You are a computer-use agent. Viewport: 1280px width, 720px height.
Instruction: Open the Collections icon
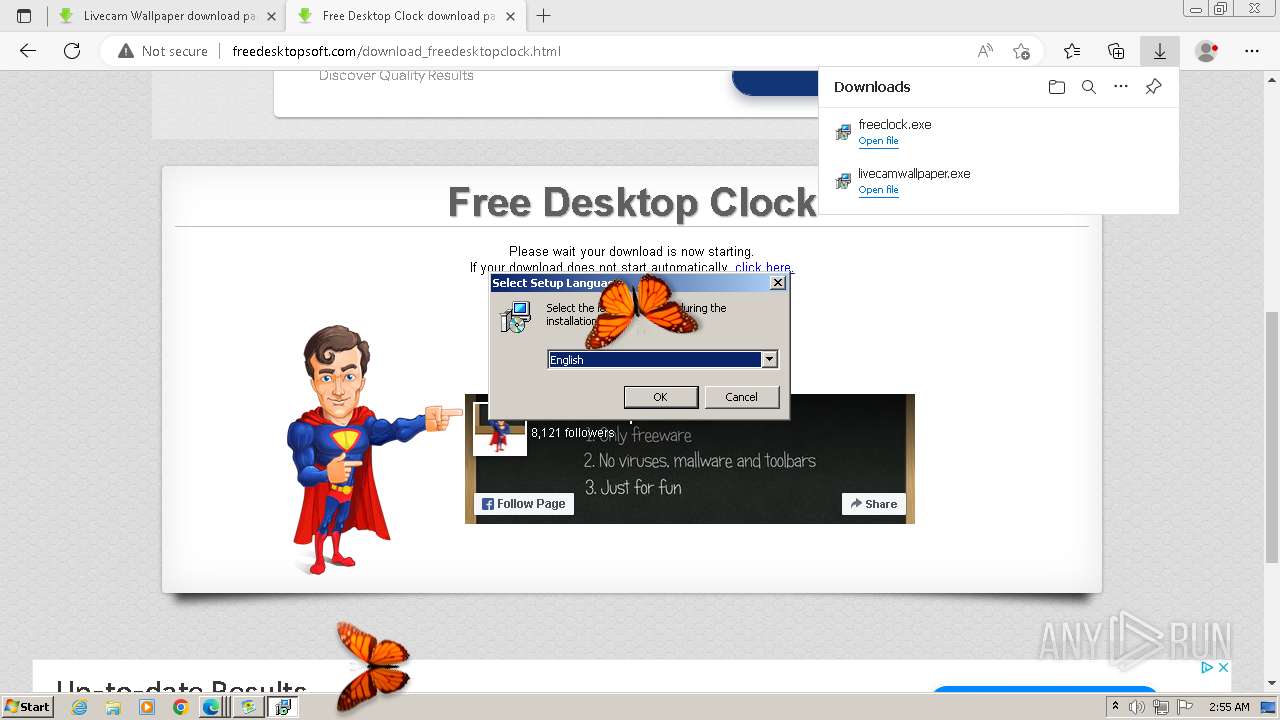[1116, 51]
